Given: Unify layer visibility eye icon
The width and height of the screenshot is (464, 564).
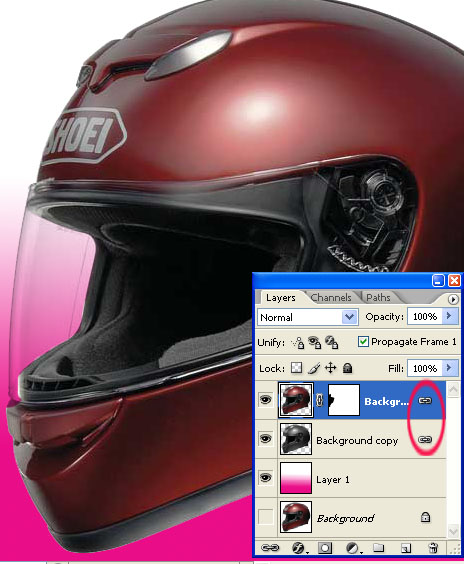Looking at the screenshot, I should coord(315,342).
